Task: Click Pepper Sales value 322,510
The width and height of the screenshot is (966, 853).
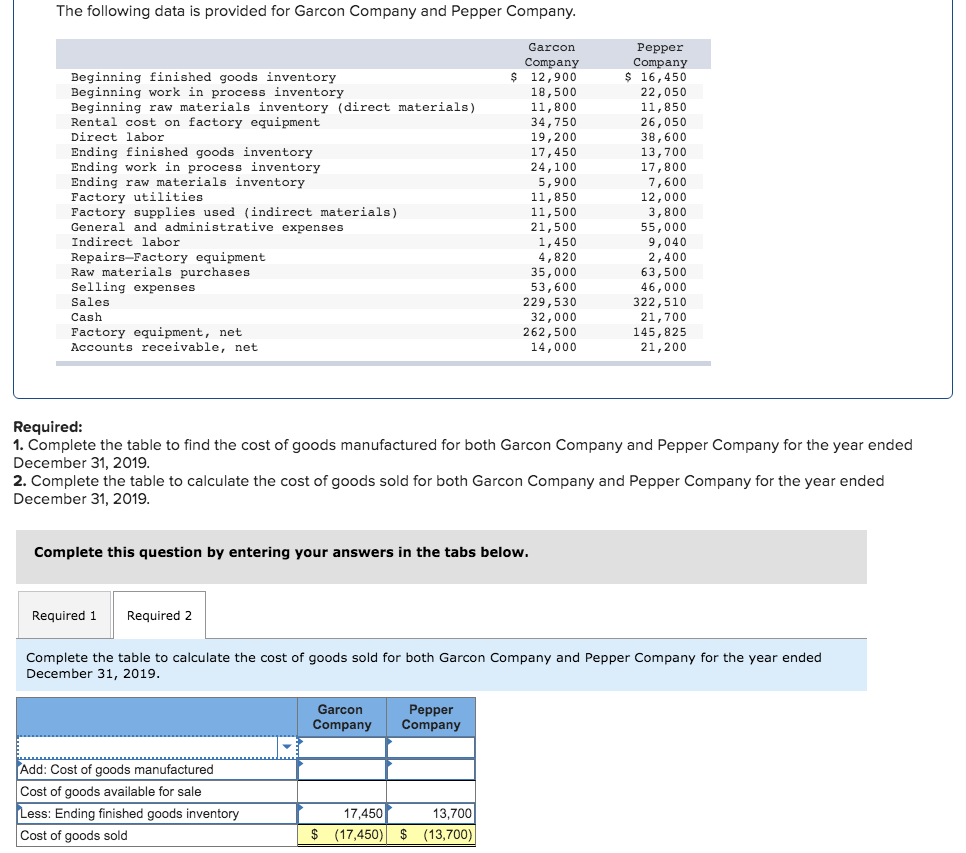Action: (660, 302)
